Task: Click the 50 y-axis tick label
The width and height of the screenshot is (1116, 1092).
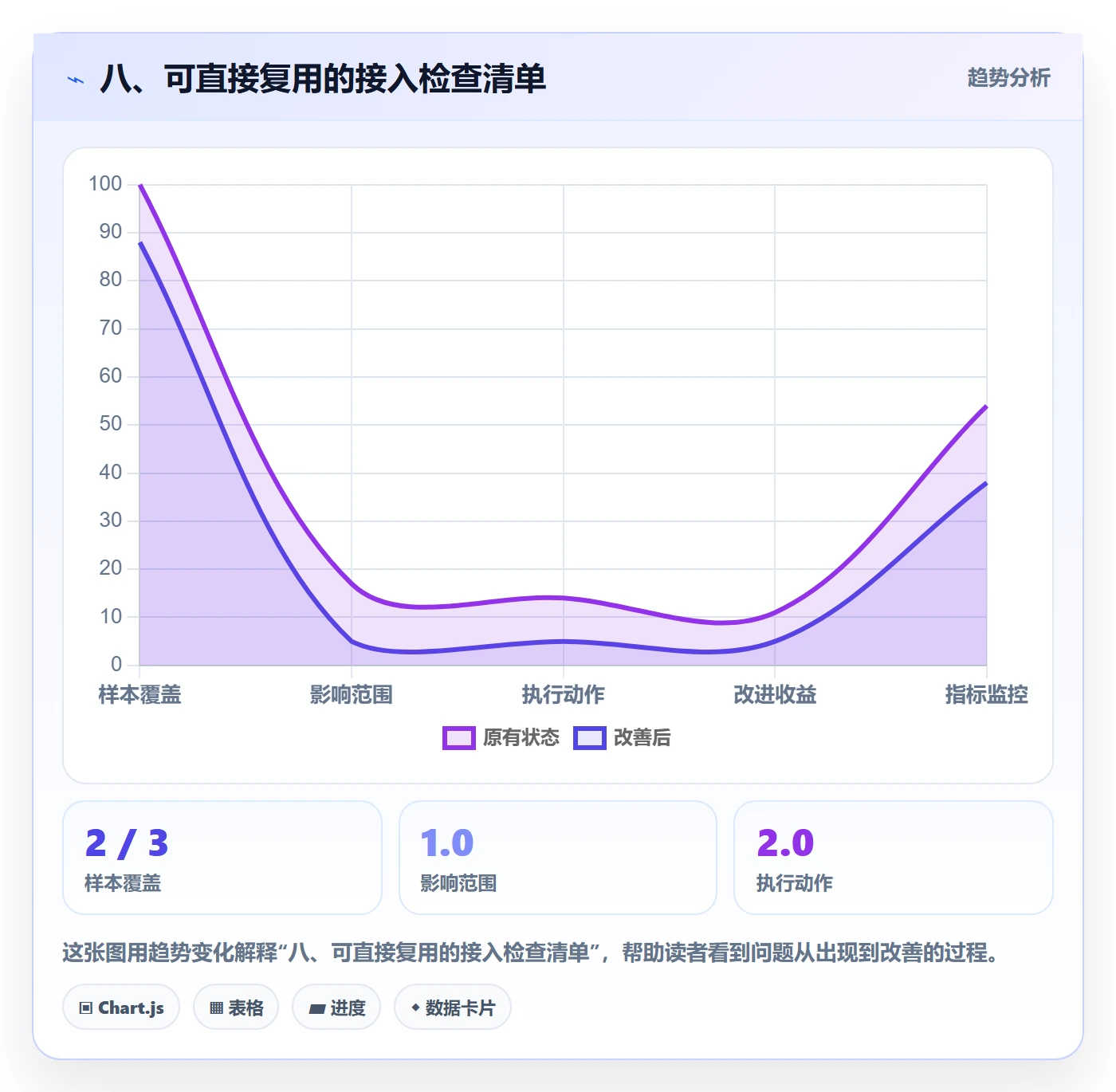Action: click(x=111, y=424)
